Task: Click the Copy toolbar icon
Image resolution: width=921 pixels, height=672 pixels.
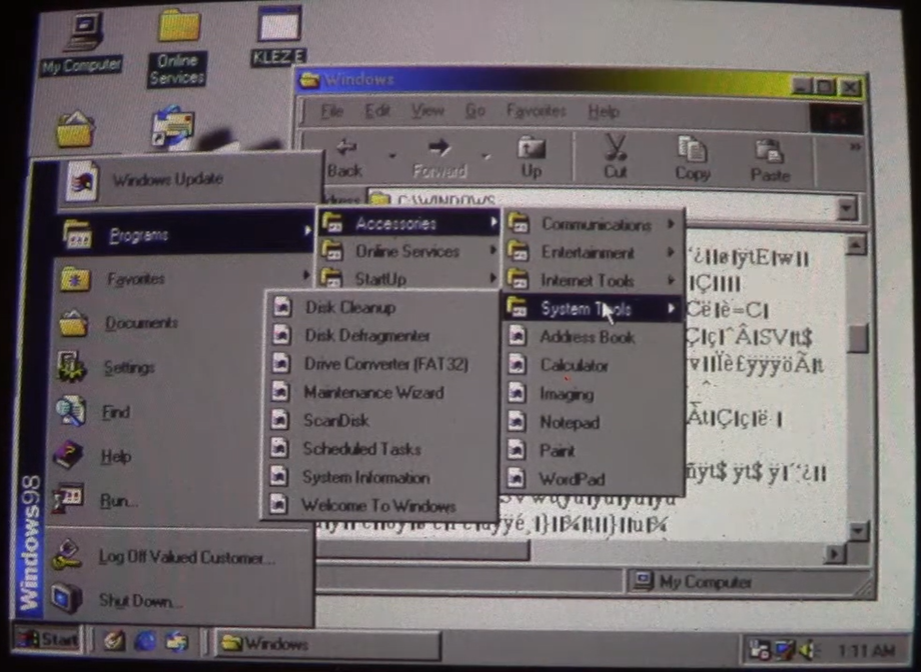Action: (x=693, y=159)
